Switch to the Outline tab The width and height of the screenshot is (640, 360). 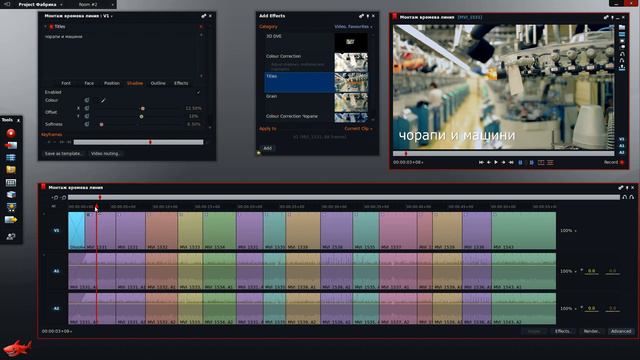(x=158, y=83)
